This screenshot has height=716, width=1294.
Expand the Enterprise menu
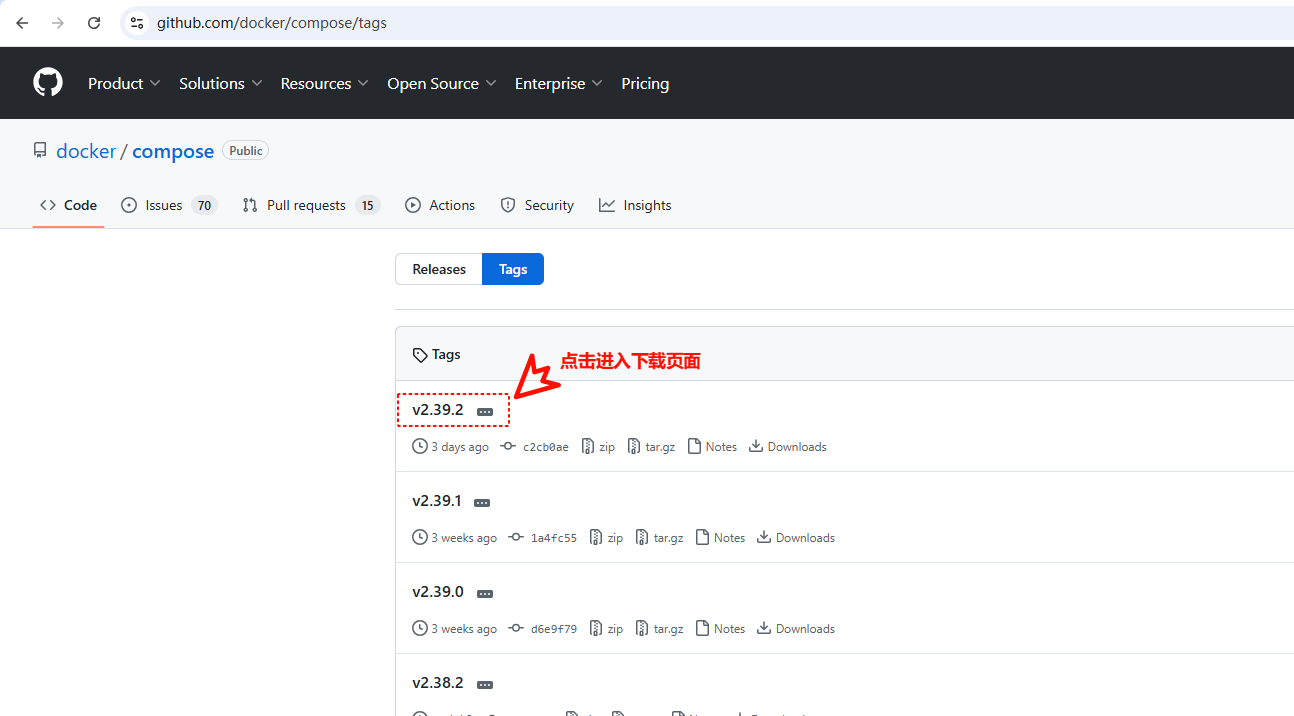tap(558, 84)
